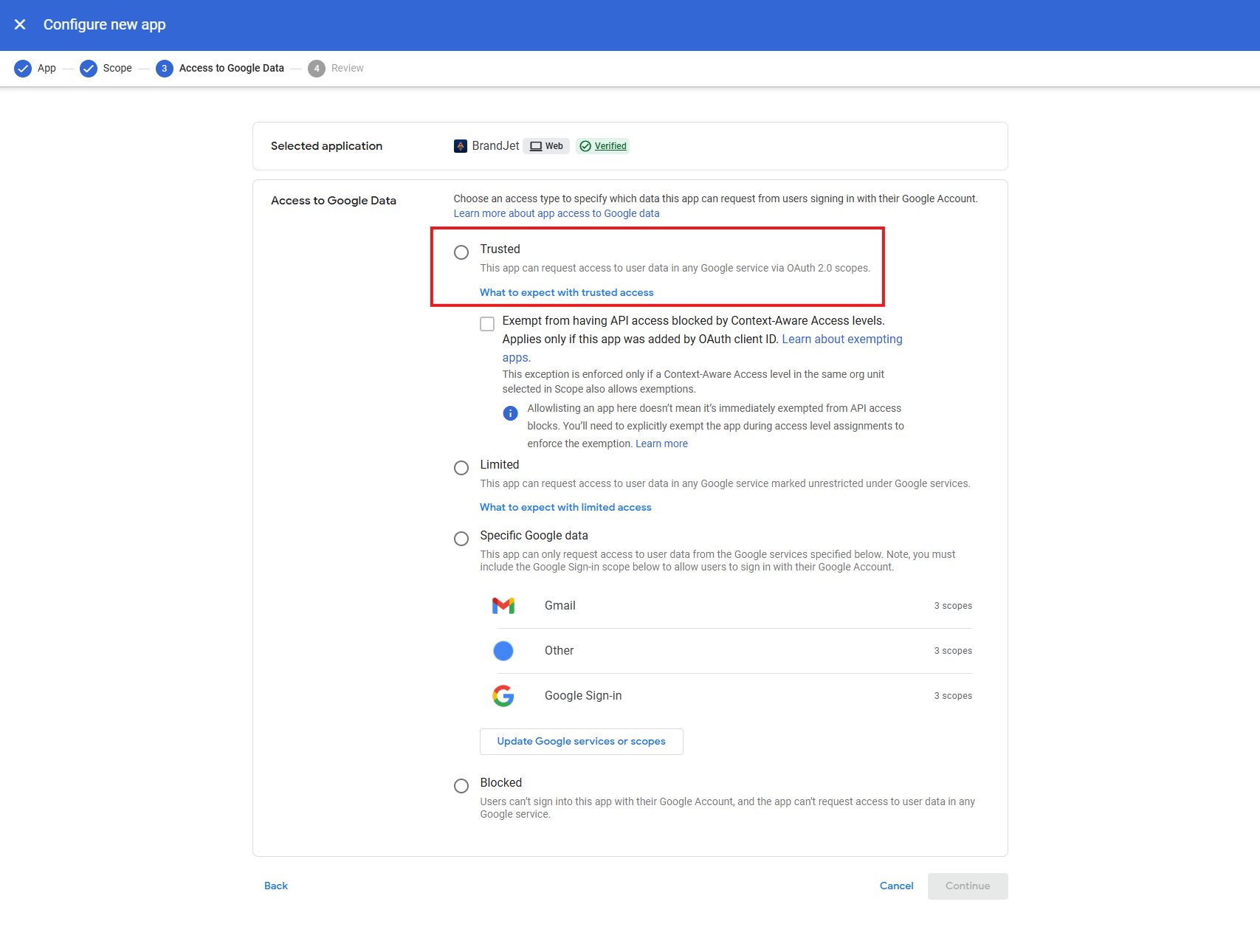Click the Other service label
The width and height of the screenshot is (1260, 952).
(x=559, y=651)
